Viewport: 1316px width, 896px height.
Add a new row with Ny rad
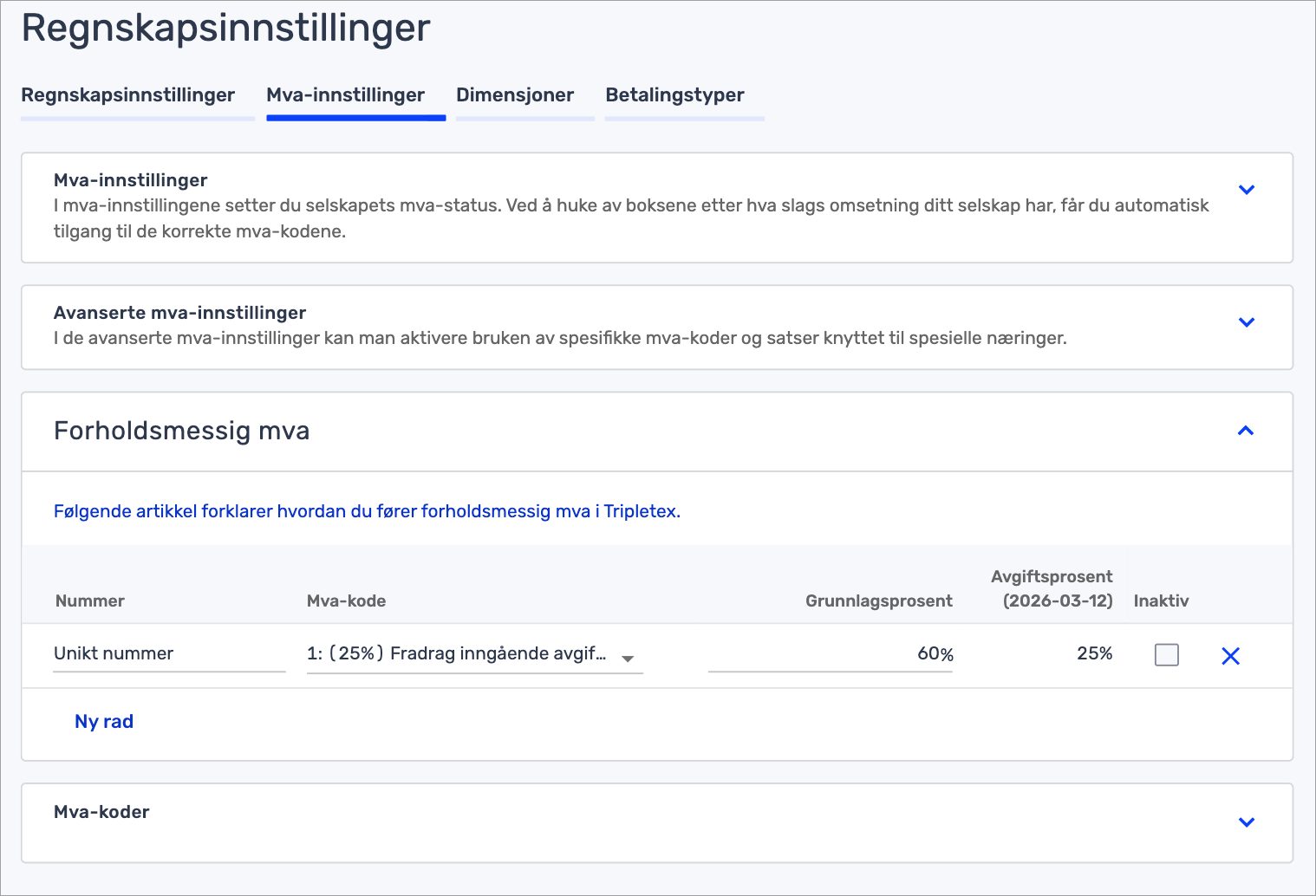pos(104,722)
